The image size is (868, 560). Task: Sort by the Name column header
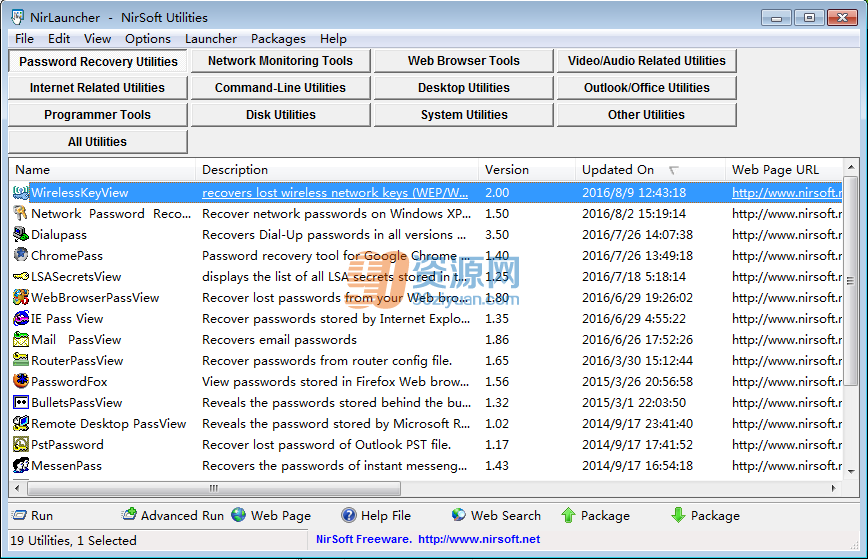pyautogui.click(x=102, y=170)
